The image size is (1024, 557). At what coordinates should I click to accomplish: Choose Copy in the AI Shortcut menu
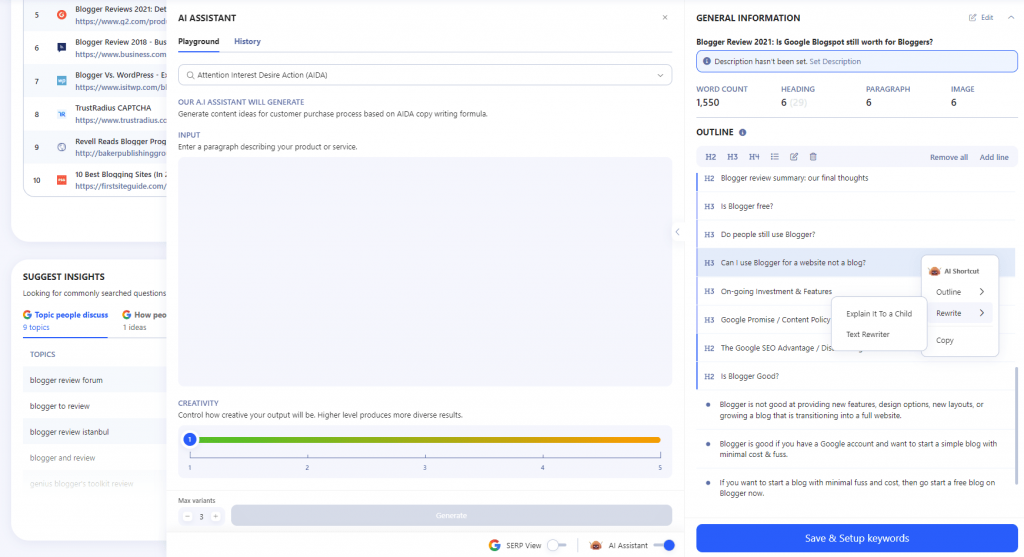tap(944, 340)
